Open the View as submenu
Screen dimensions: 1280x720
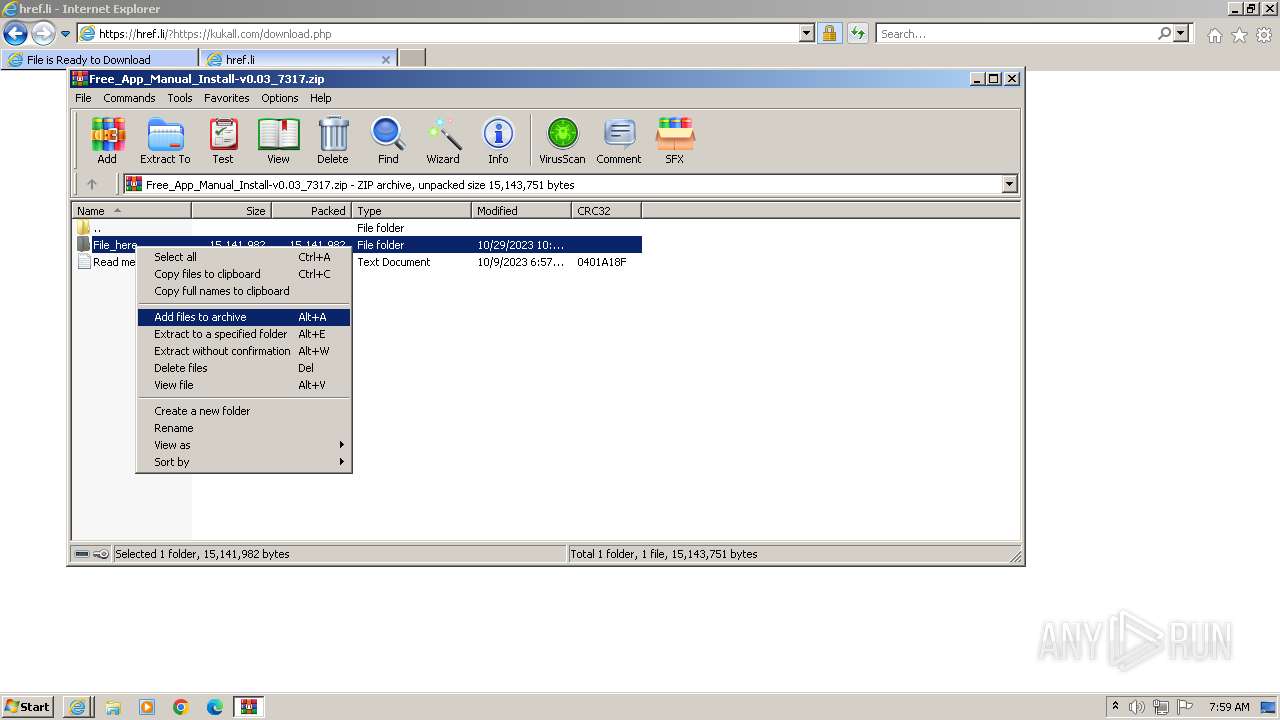tap(244, 445)
